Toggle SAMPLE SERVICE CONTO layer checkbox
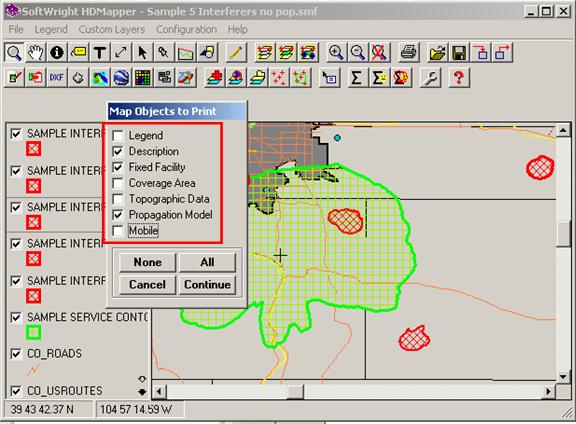This screenshot has height=424, width=576. tap(16, 317)
